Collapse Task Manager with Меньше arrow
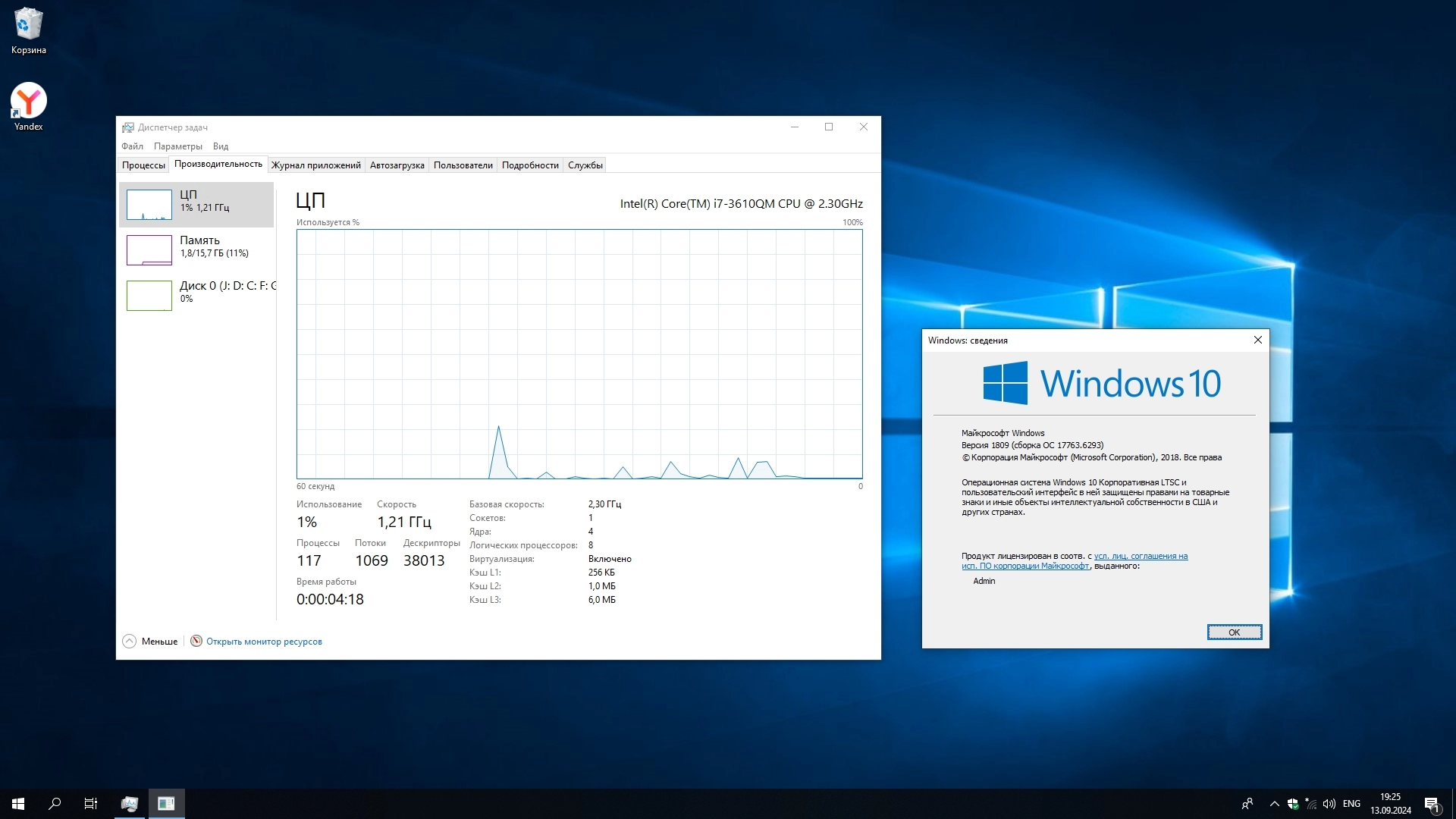The image size is (1456, 819). 130,641
